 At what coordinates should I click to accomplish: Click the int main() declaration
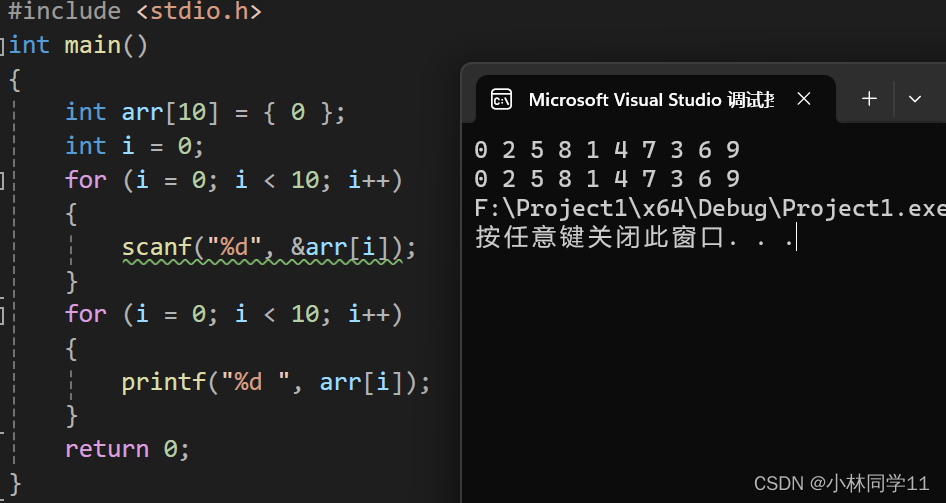[78, 46]
